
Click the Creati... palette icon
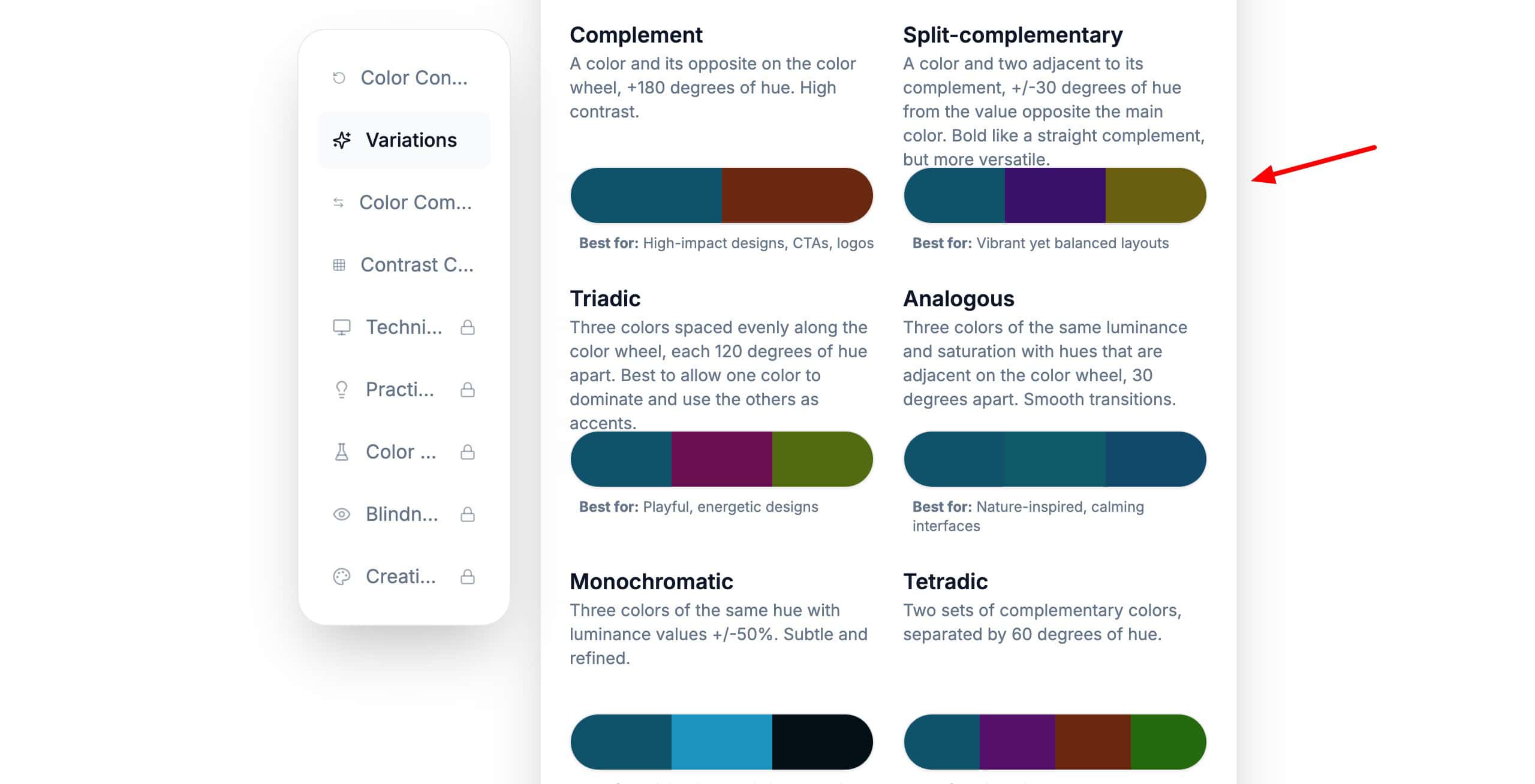[341, 577]
